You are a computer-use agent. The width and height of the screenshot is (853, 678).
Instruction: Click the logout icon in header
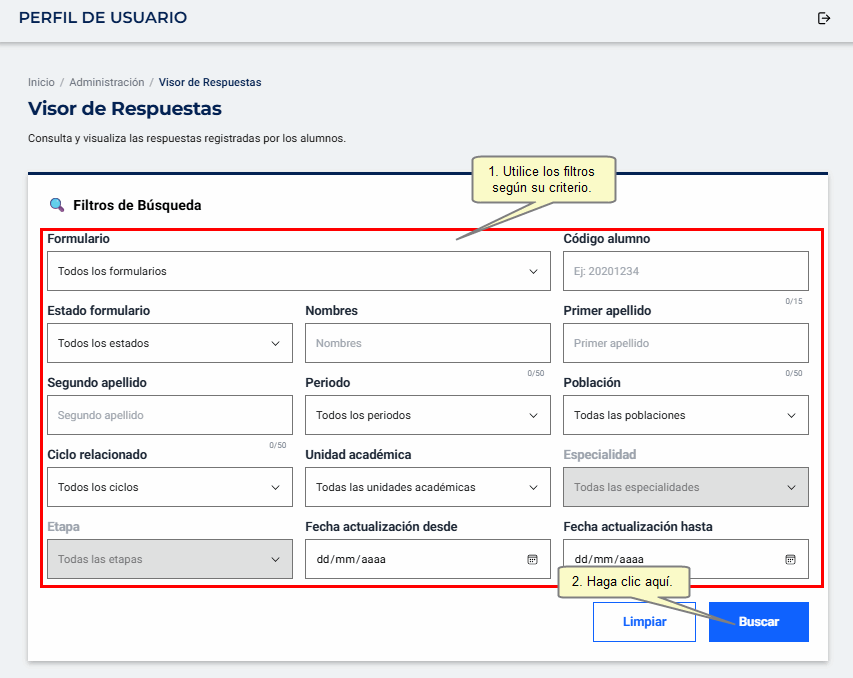click(x=824, y=19)
